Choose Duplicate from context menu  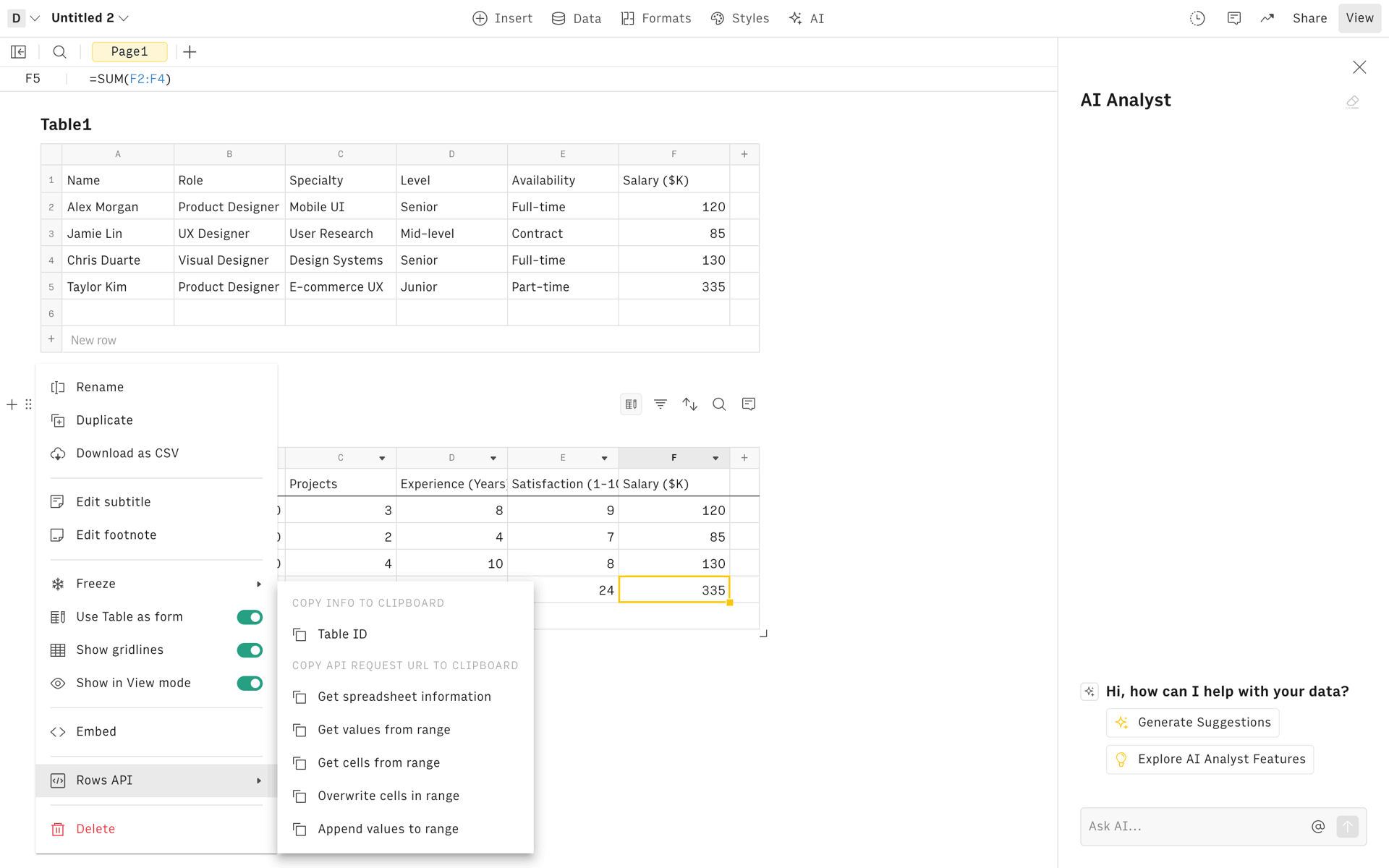coord(156,420)
